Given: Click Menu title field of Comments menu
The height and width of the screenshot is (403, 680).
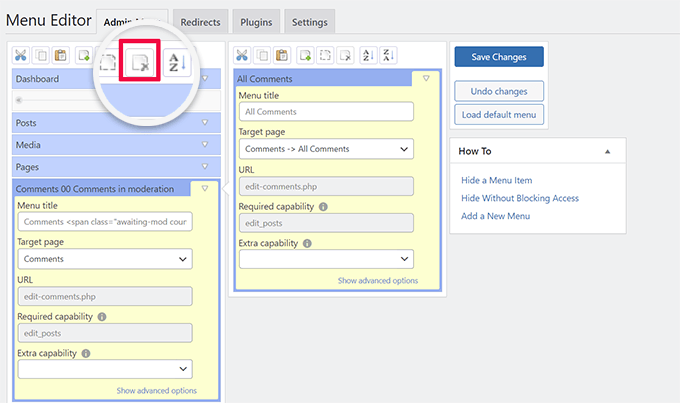Looking at the screenshot, I should click(105, 222).
